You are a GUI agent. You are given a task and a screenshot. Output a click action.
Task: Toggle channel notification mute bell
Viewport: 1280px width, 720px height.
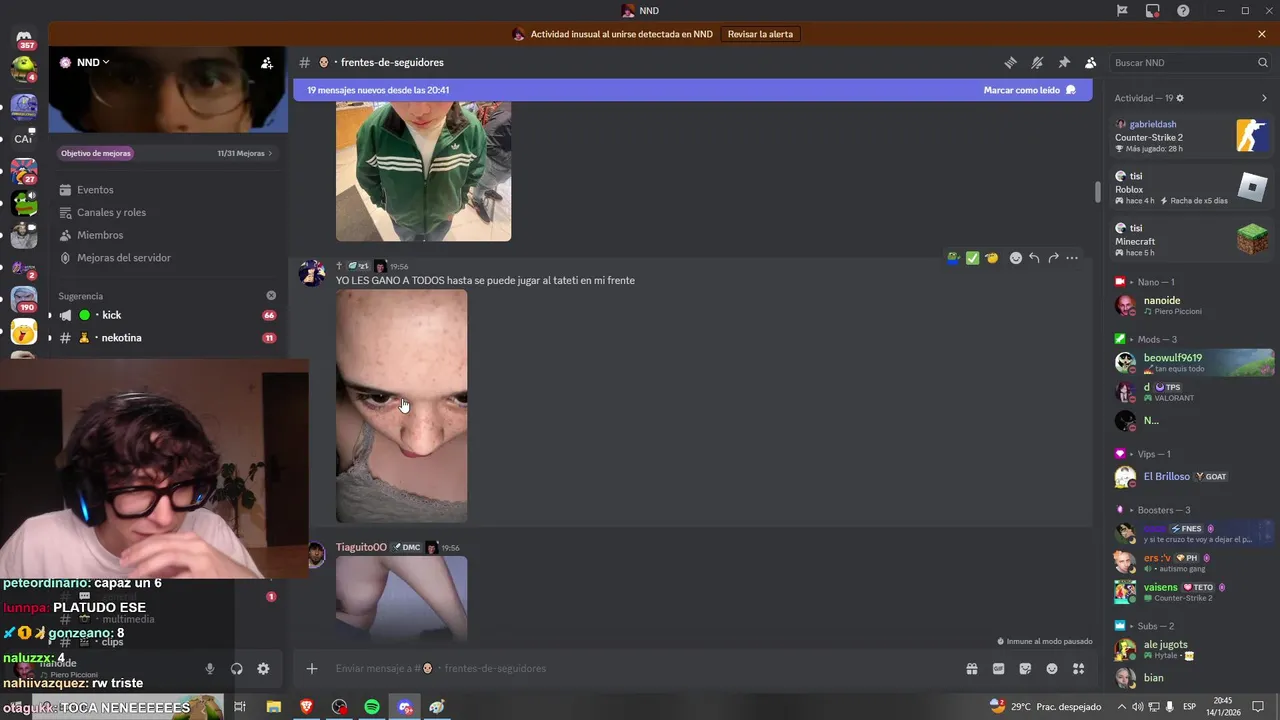click(1037, 62)
